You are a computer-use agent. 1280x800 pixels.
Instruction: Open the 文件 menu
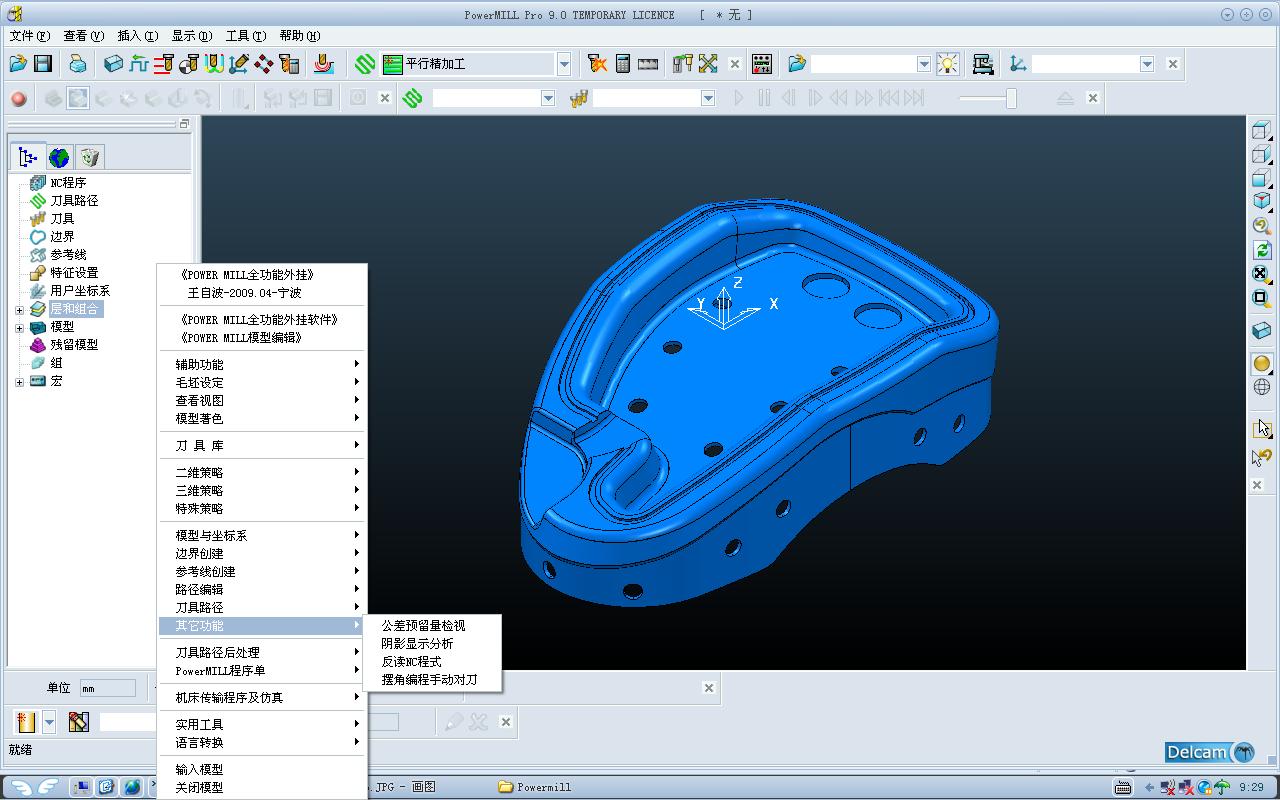click(29, 36)
